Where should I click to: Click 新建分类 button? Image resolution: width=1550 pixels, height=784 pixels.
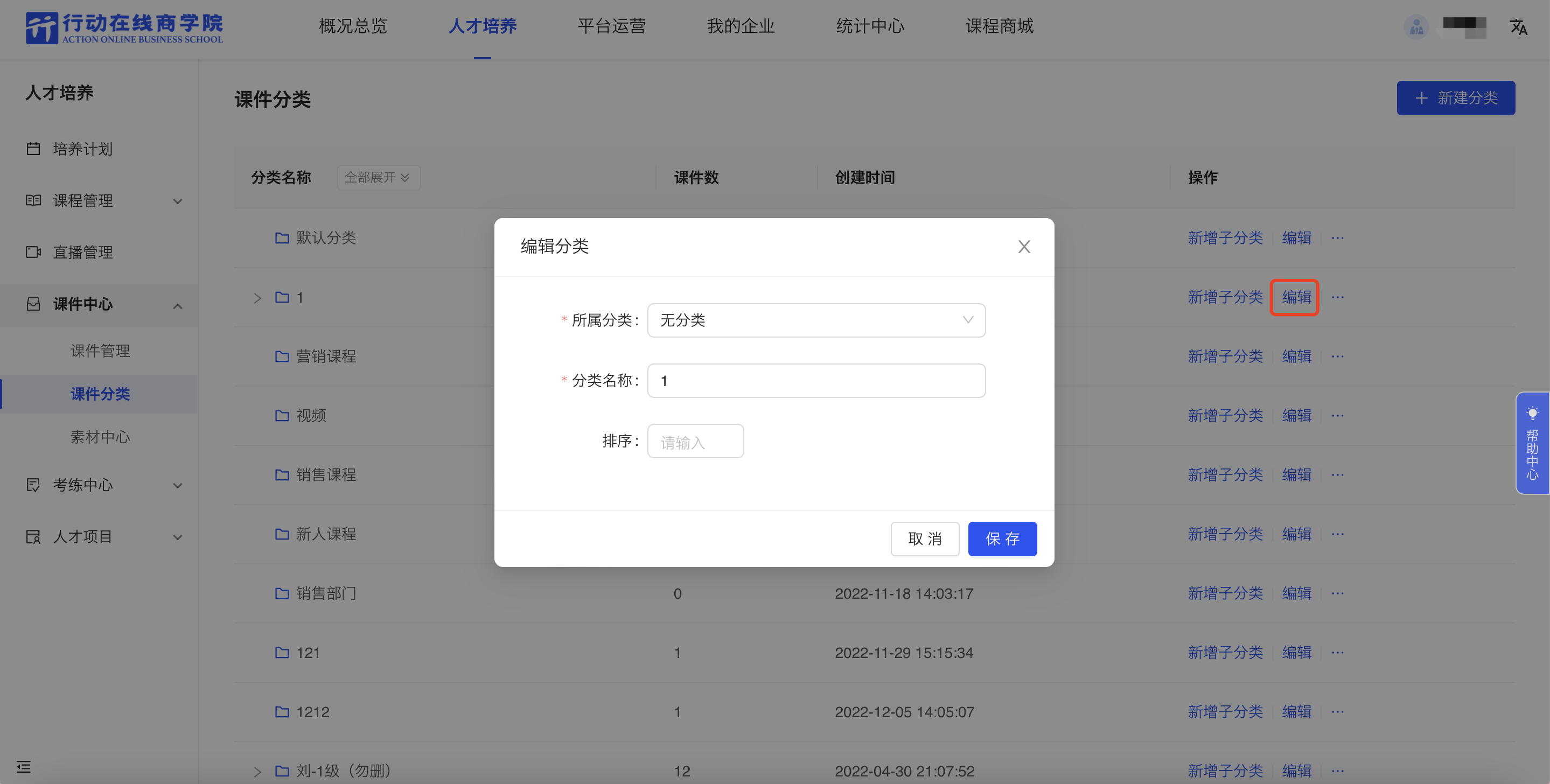pos(1456,98)
